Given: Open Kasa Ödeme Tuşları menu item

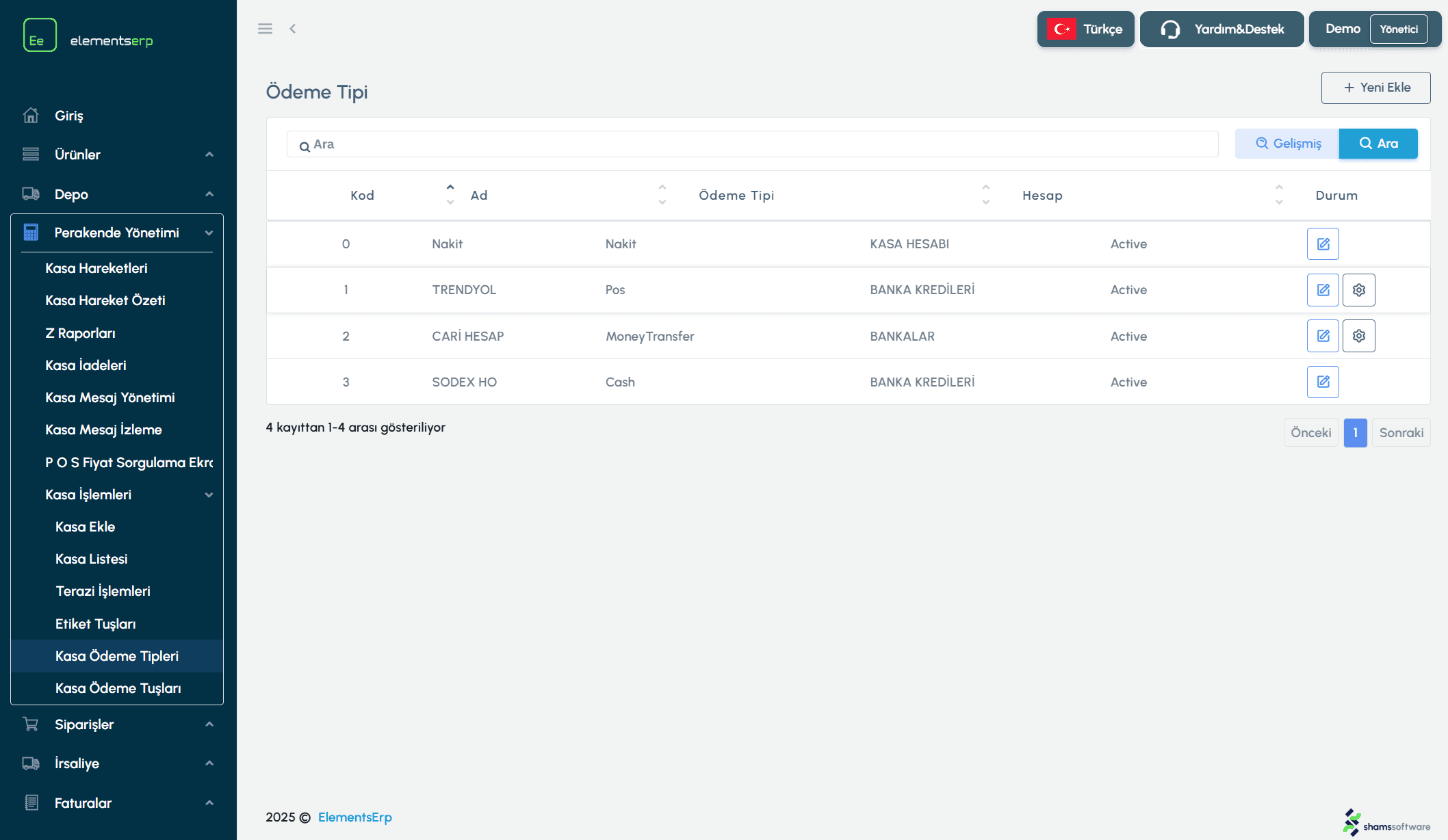Looking at the screenshot, I should pos(118,688).
